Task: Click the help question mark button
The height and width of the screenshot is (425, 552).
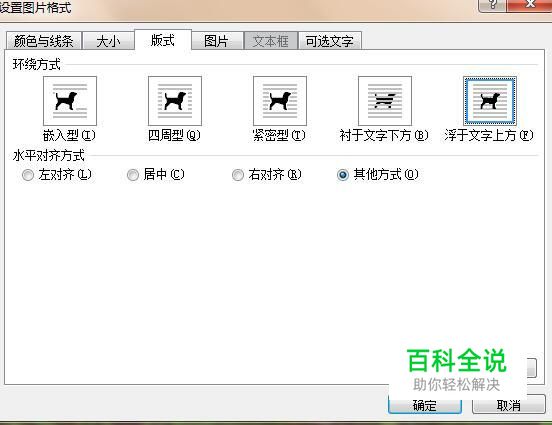Action: click(493, 5)
